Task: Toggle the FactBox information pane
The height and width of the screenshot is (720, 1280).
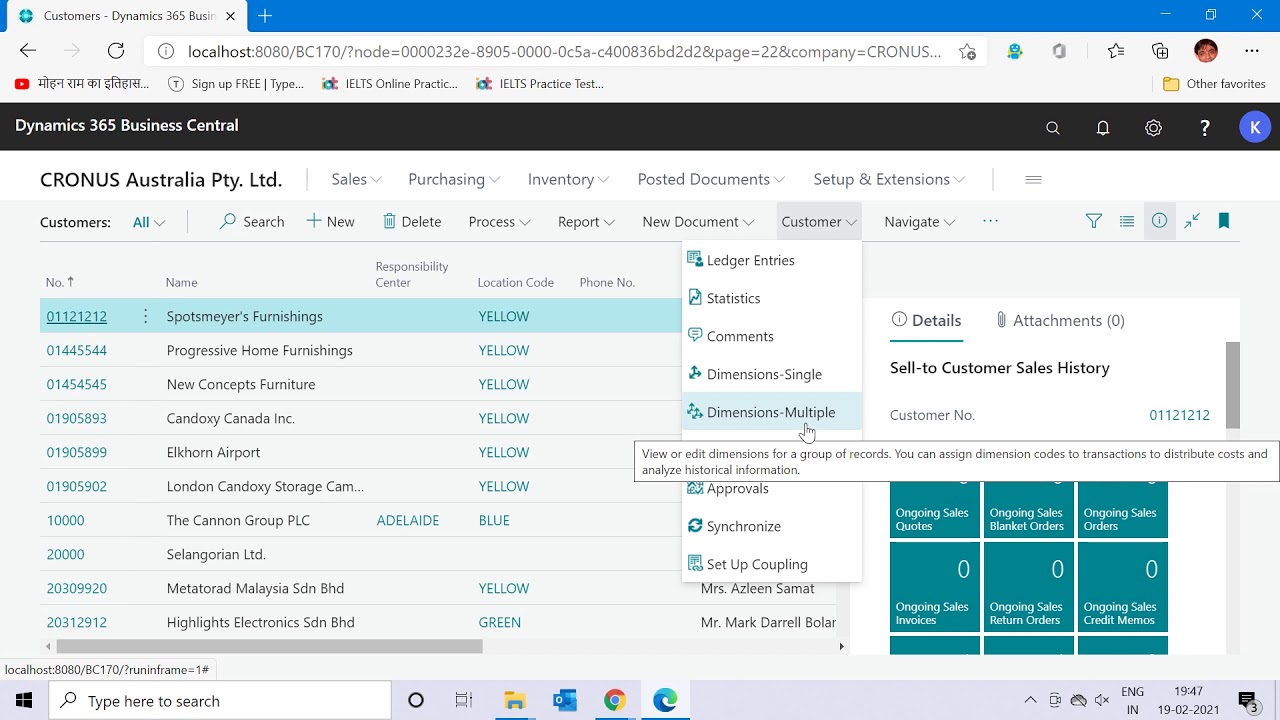Action: tap(1159, 221)
